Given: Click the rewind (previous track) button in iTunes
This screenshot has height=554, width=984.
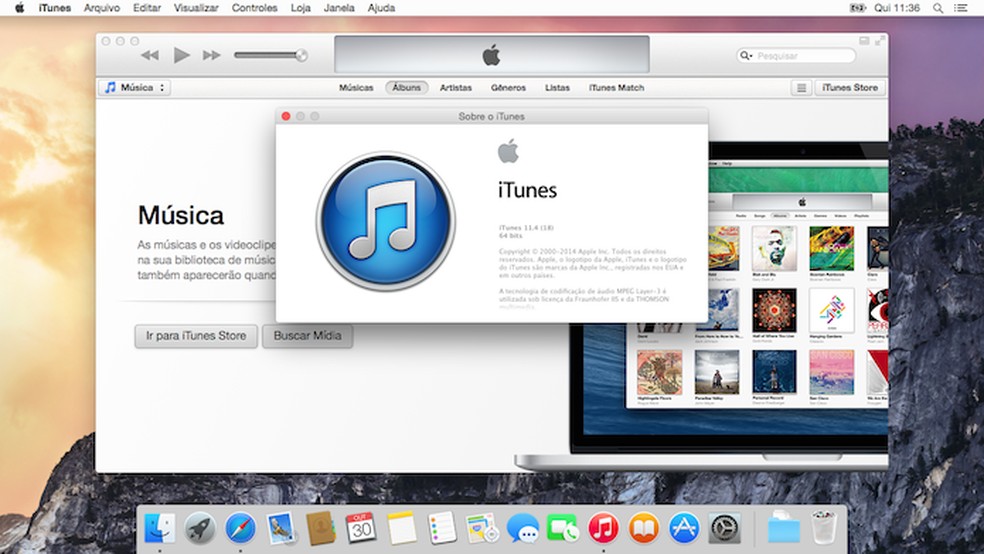Looking at the screenshot, I should 149,55.
